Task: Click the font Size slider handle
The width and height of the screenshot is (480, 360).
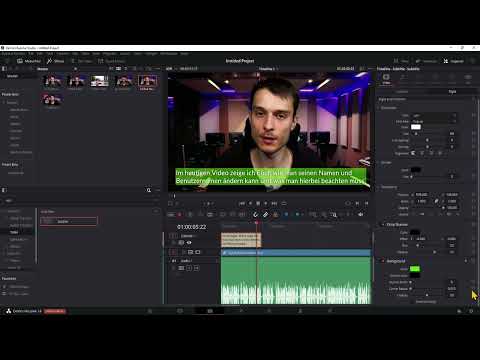Action: pos(416,134)
